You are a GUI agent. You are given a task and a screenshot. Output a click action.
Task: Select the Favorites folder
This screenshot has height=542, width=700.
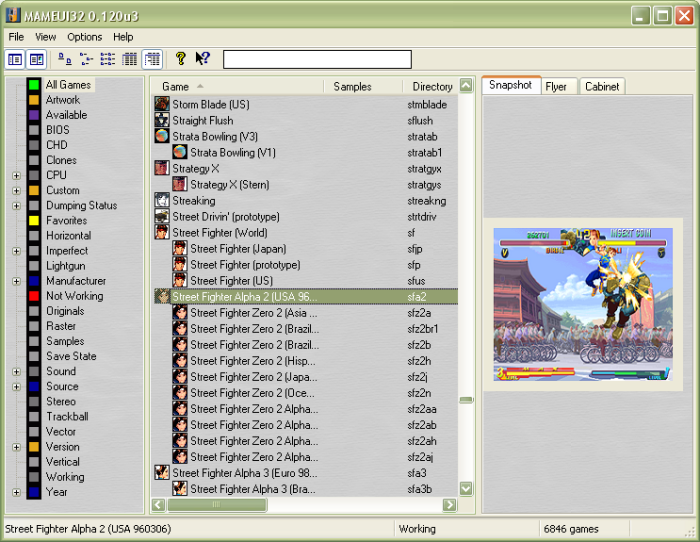[x=67, y=221]
